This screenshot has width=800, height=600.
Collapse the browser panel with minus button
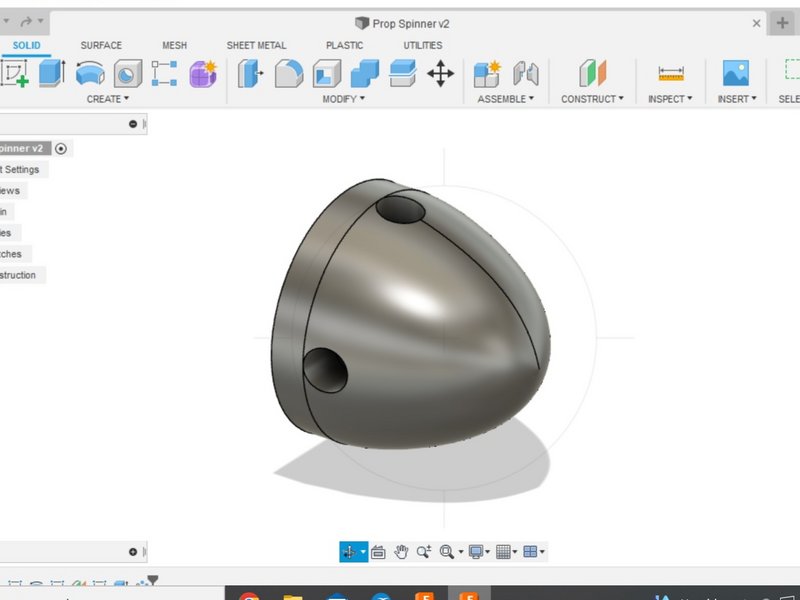pos(133,124)
